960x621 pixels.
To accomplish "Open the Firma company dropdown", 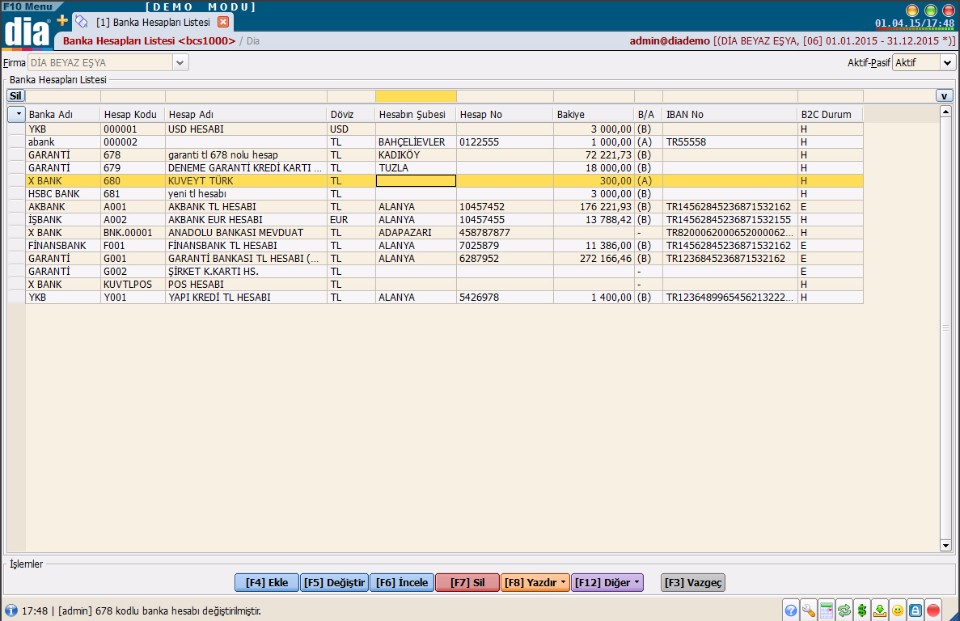I will click(x=180, y=62).
